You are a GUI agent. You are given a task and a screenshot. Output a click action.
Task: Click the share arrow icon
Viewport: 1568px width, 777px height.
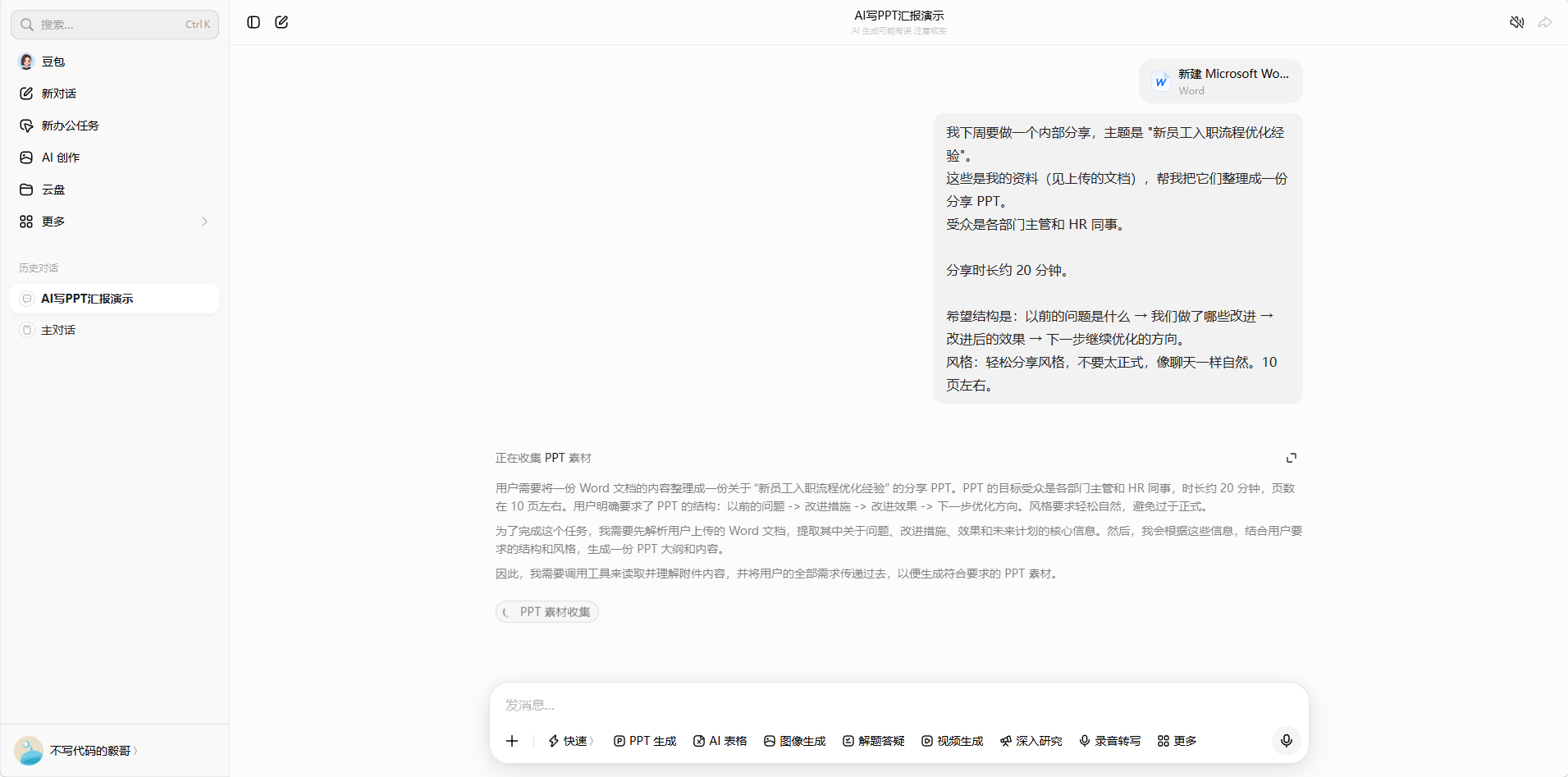click(1545, 22)
